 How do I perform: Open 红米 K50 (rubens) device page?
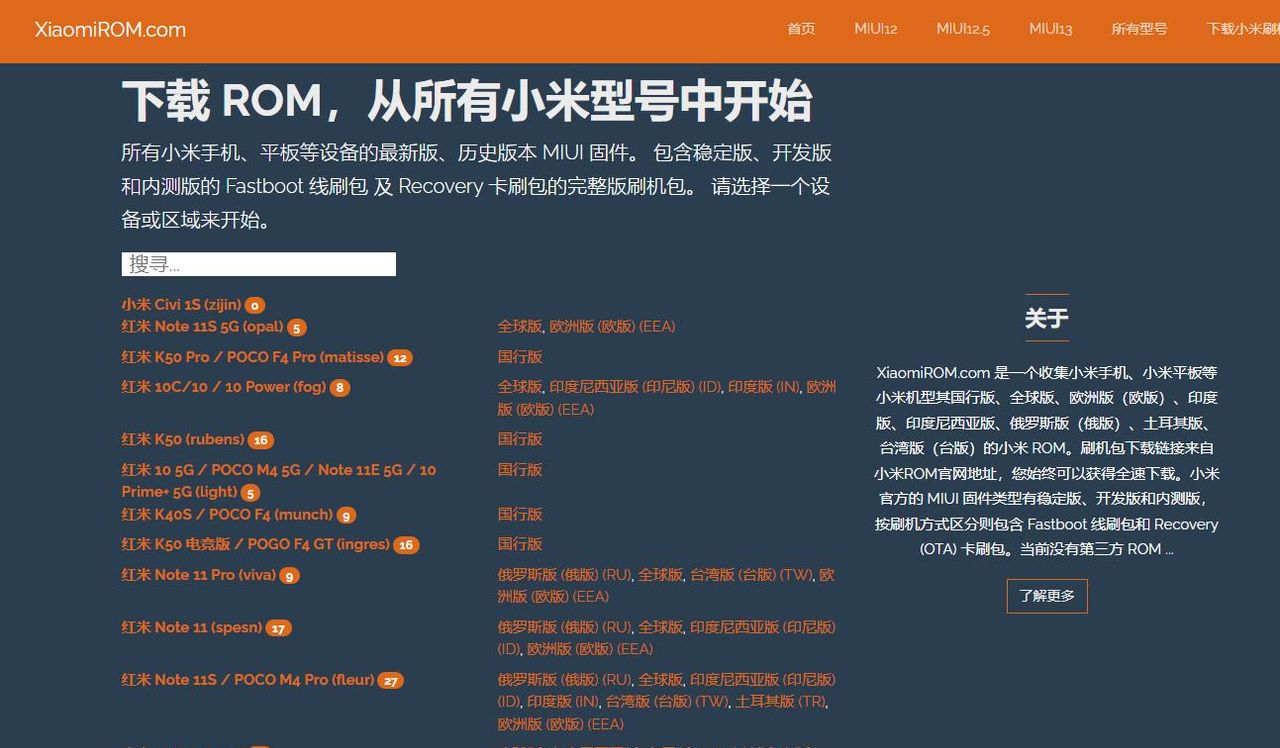click(x=183, y=439)
